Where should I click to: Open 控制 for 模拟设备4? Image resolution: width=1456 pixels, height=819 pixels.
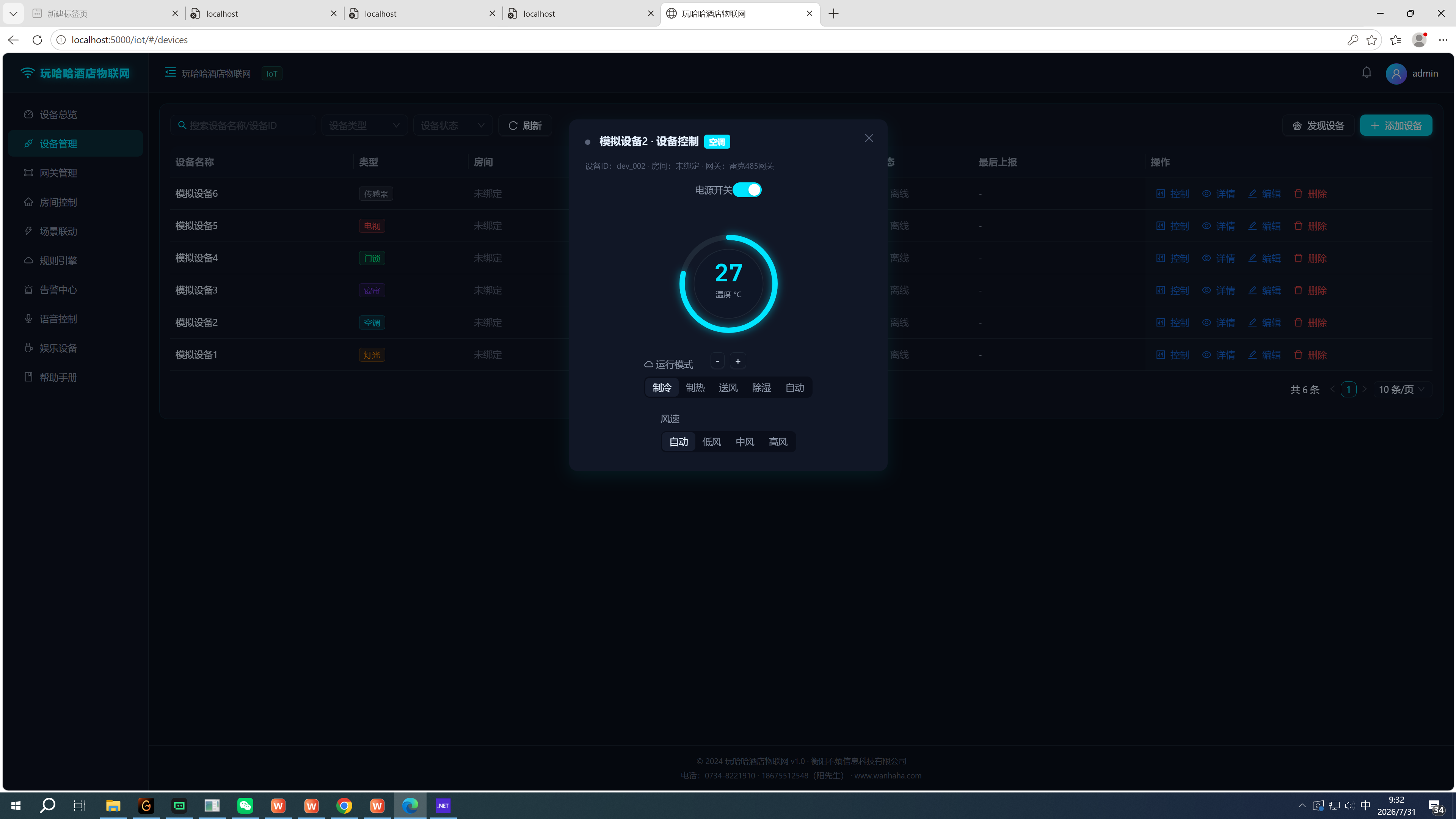tap(1172, 258)
